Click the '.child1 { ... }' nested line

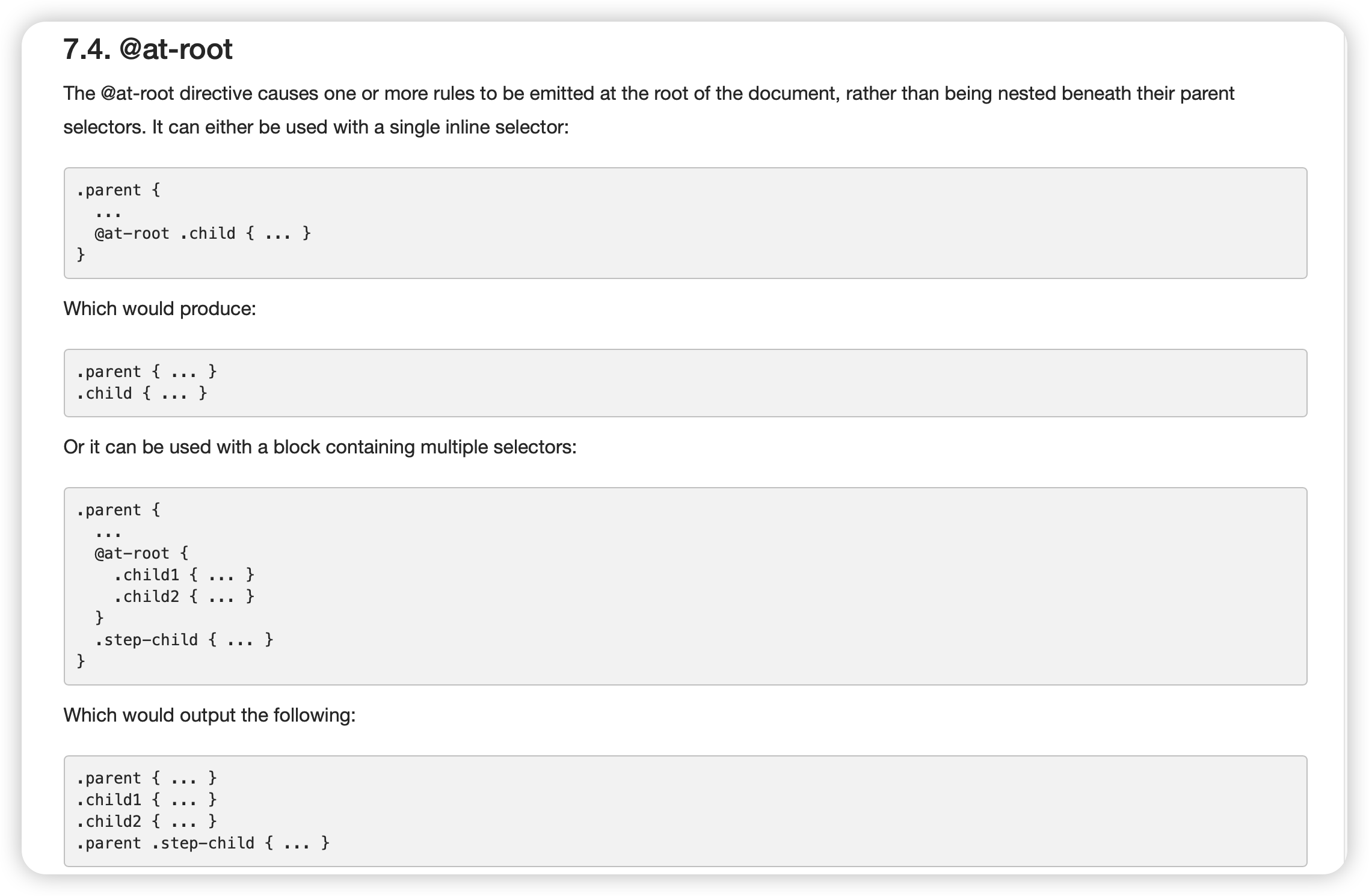(184, 575)
